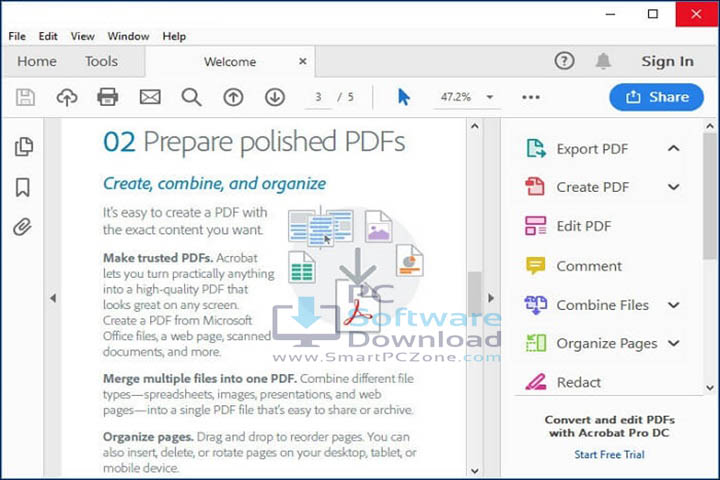Open page thumbnails panel icon
The width and height of the screenshot is (720, 480).
tap(23, 147)
